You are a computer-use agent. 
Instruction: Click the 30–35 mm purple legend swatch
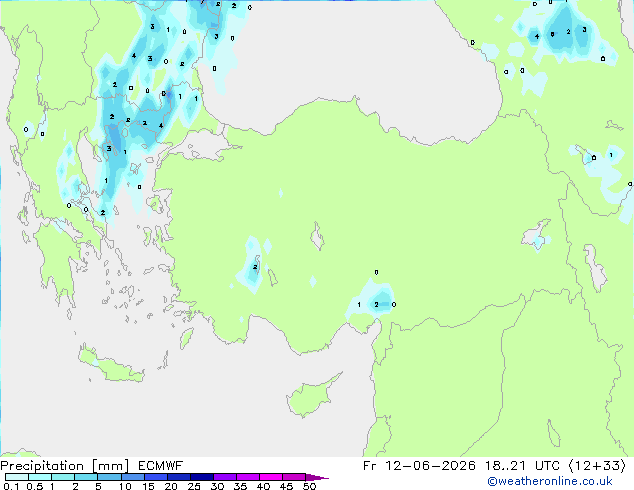pos(224,477)
